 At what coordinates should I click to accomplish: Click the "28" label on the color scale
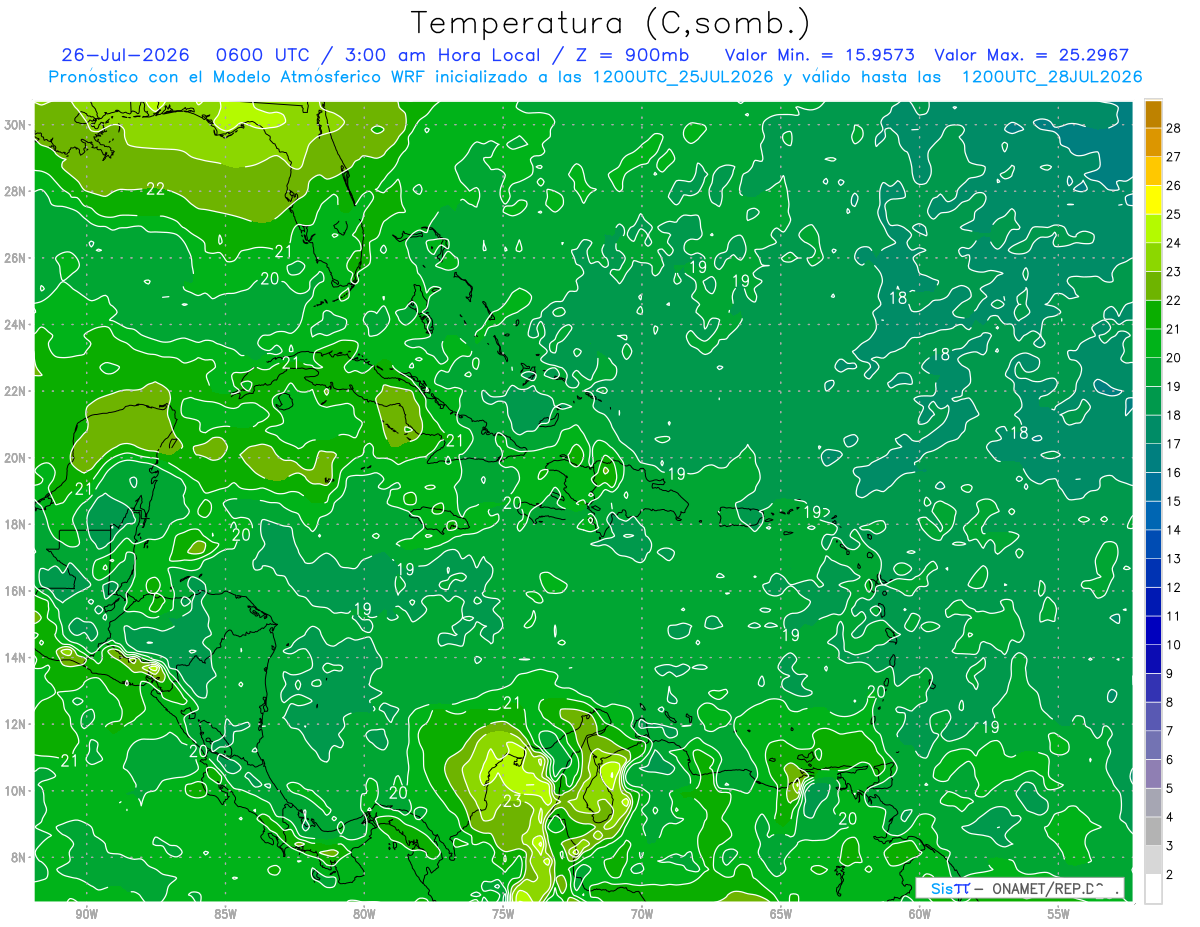click(1174, 127)
